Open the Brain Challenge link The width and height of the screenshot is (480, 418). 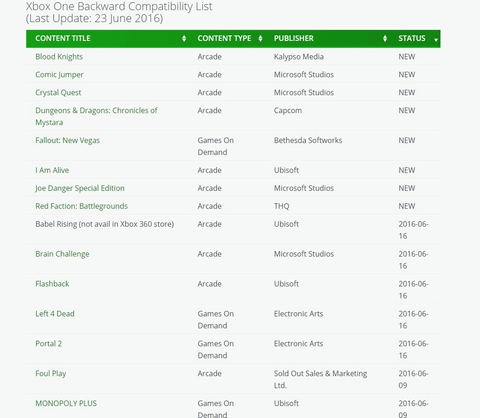pyautogui.click(x=62, y=254)
